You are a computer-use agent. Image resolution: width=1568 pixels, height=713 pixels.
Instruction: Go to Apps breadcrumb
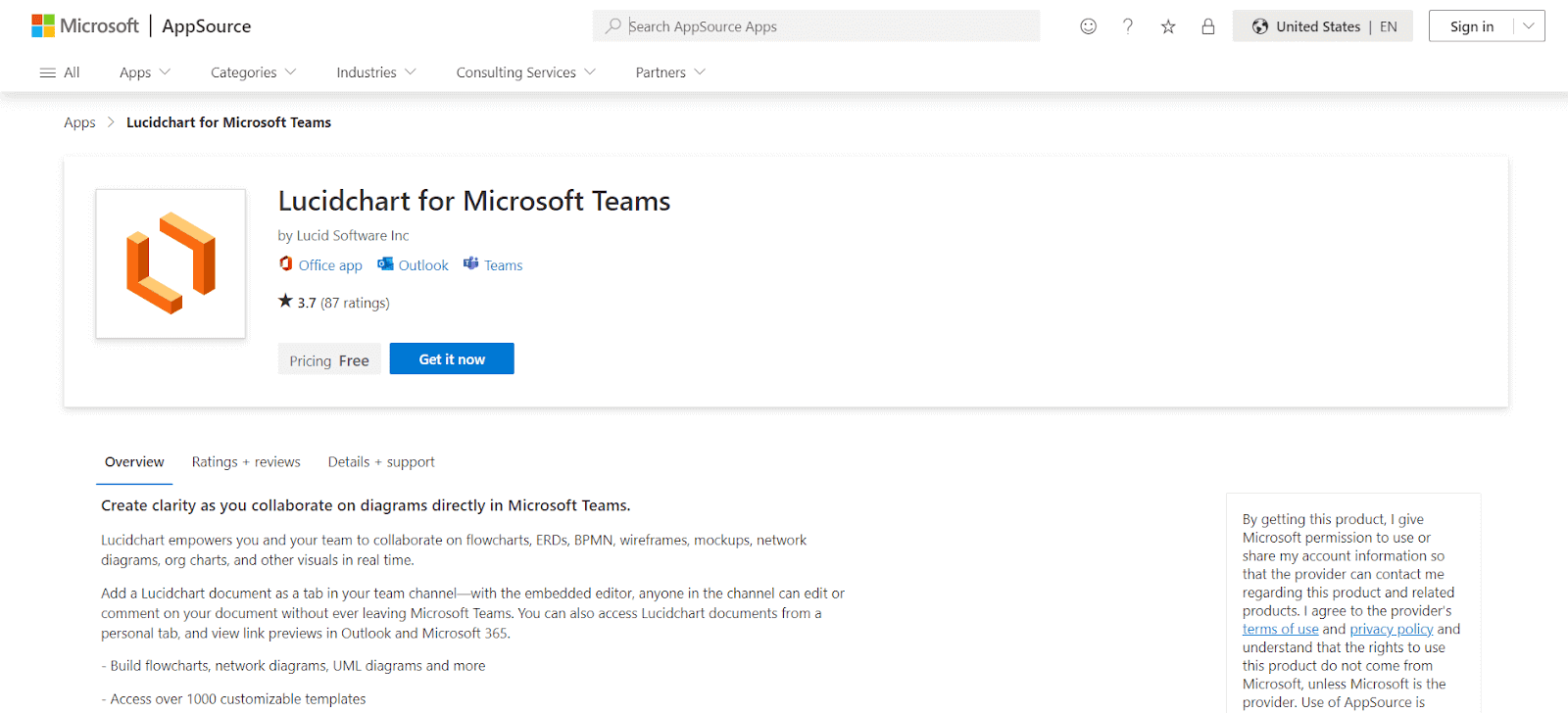[x=79, y=122]
